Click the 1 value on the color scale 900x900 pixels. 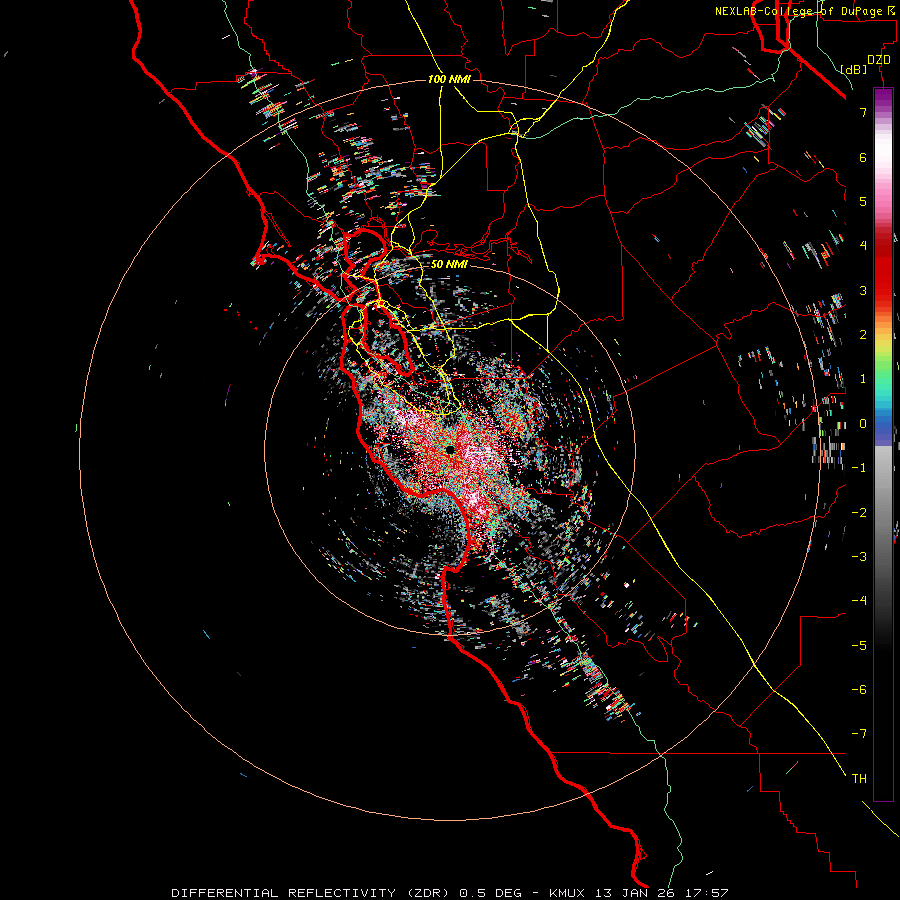click(x=863, y=379)
